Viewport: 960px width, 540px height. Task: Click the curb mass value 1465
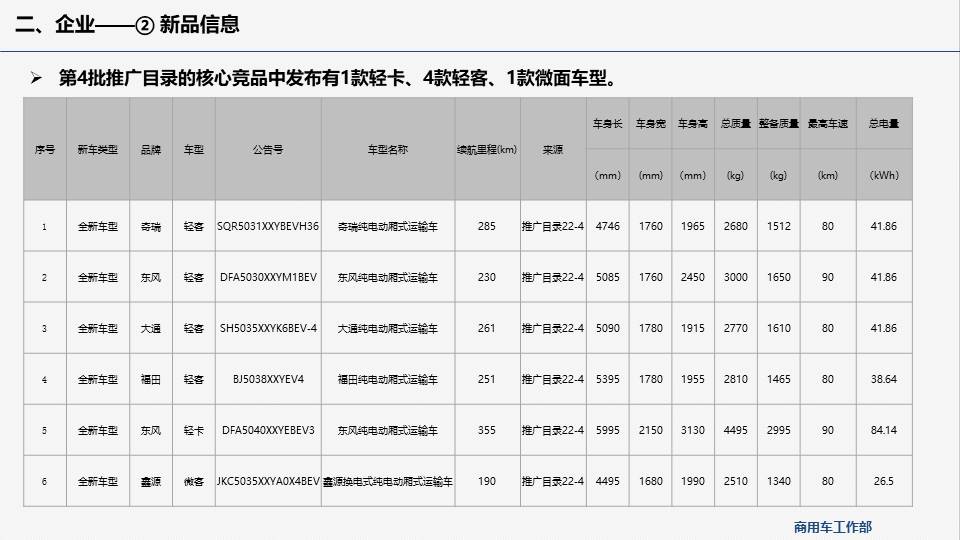[778, 379]
